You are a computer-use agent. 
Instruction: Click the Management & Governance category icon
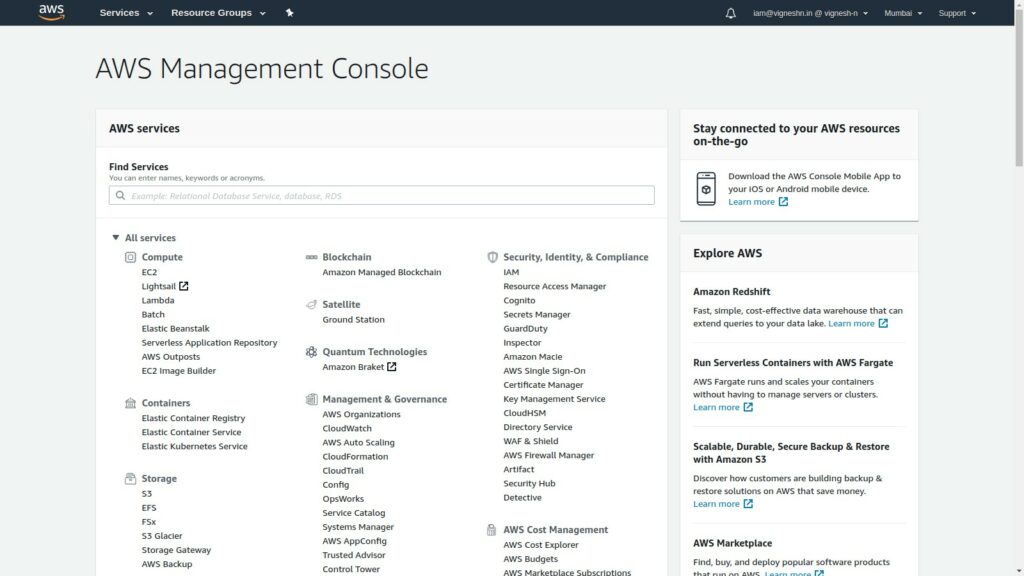tap(312, 399)
